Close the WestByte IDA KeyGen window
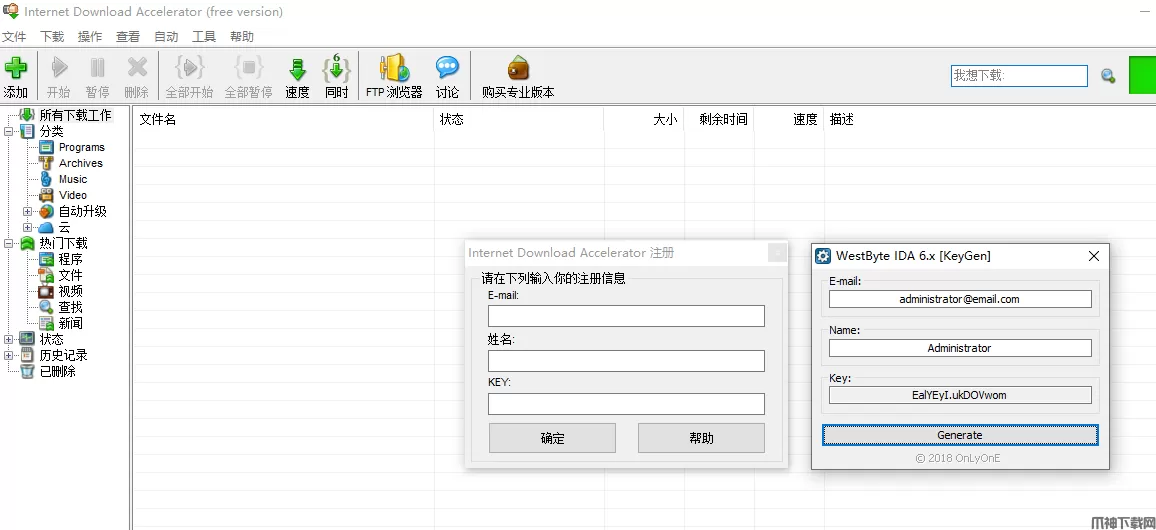The image size is (1156, 530). pyautogui.click(x=1094, y=256)
